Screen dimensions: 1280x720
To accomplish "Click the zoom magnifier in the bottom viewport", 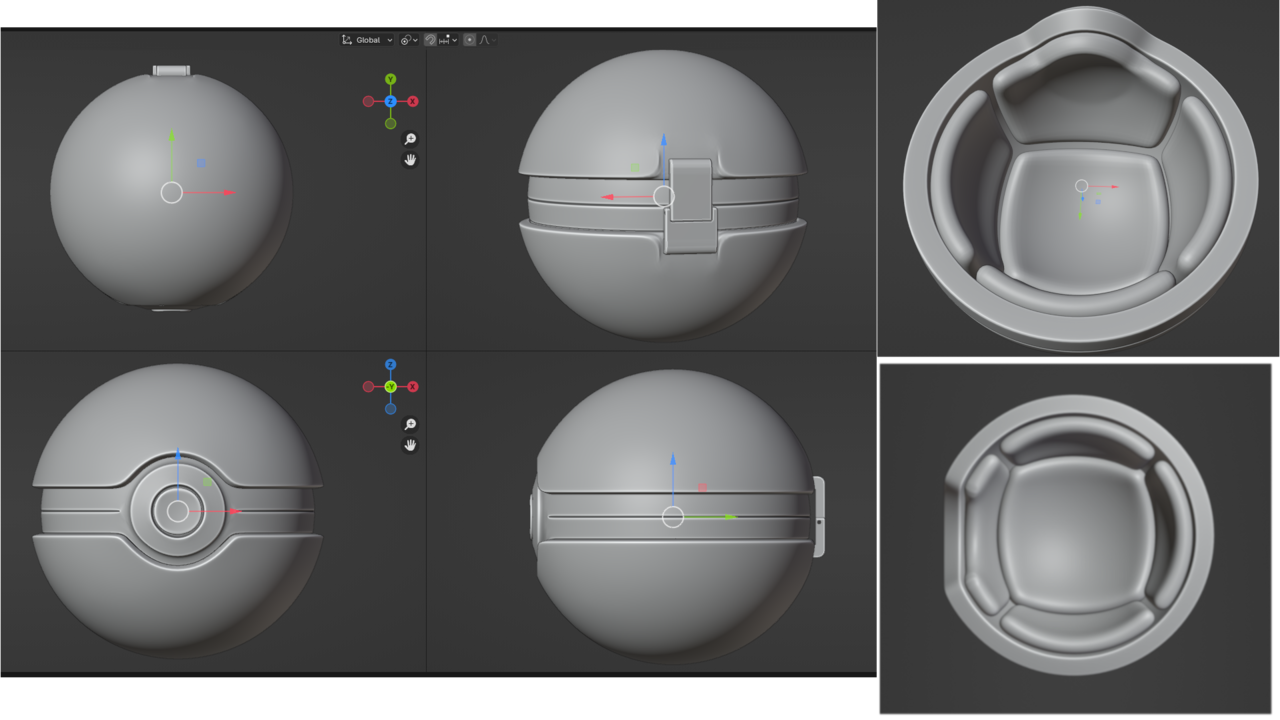I will [409, 424].
